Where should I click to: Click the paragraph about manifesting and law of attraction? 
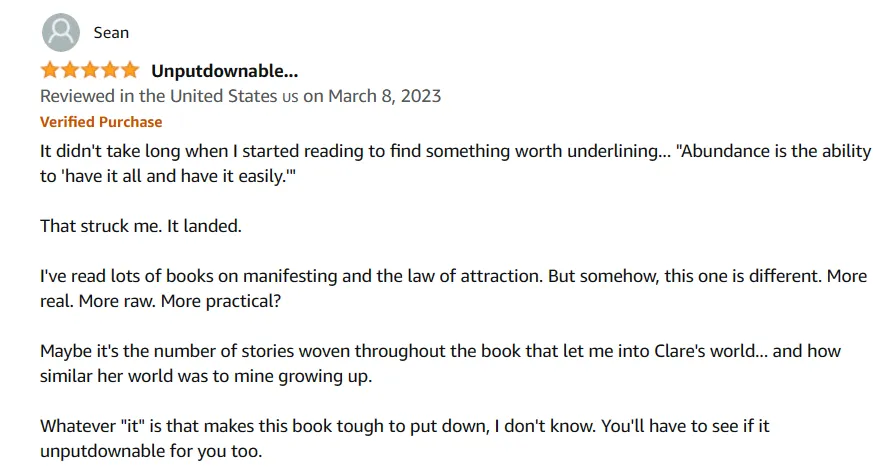coord(453,288)
